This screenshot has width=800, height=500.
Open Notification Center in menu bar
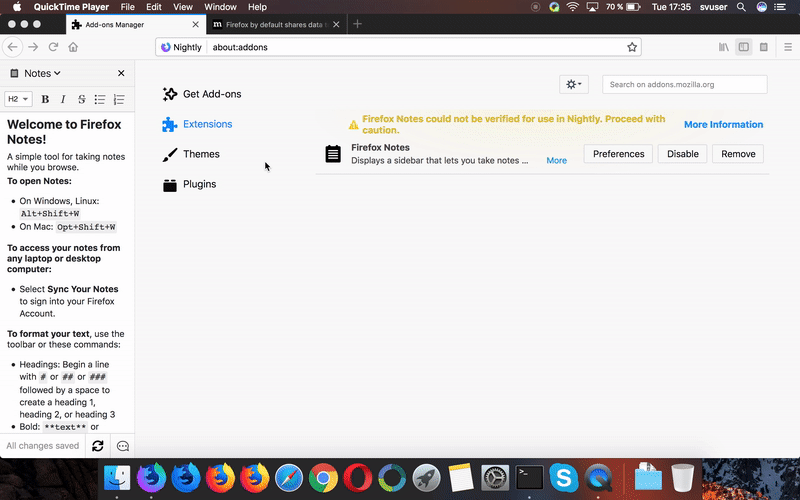[780, 7]
